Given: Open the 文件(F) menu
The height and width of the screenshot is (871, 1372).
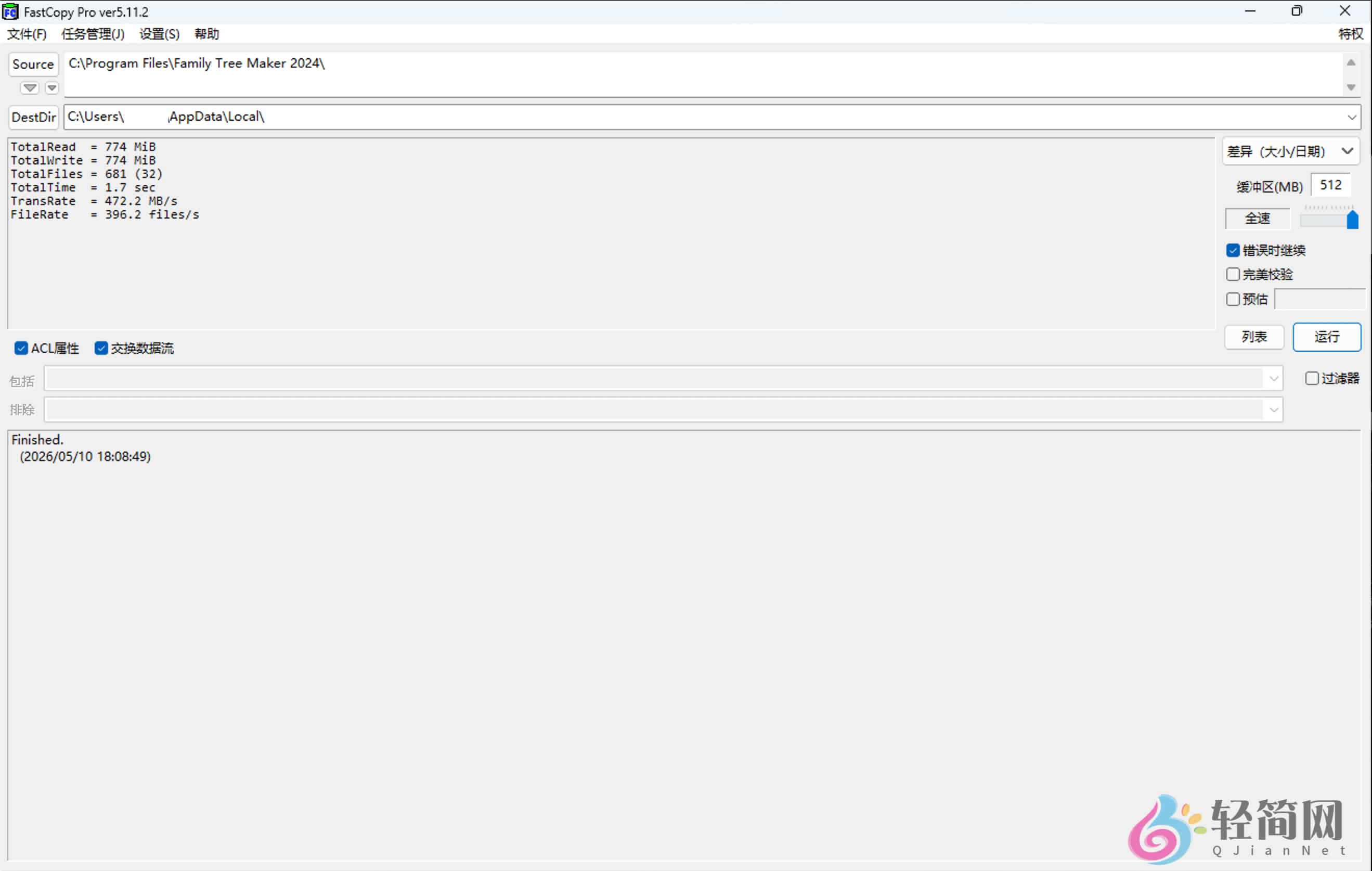Looking at the screenshot, I should tap(26, 34).
